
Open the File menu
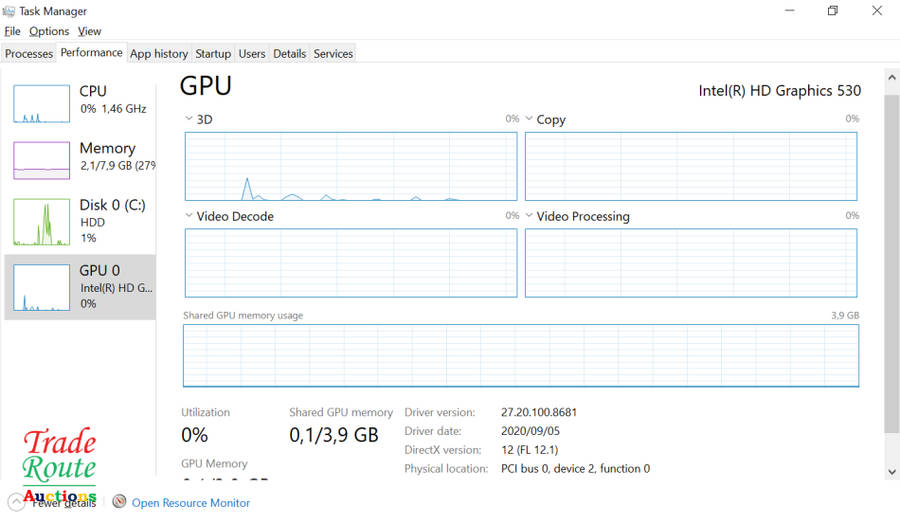pos(12,32)
